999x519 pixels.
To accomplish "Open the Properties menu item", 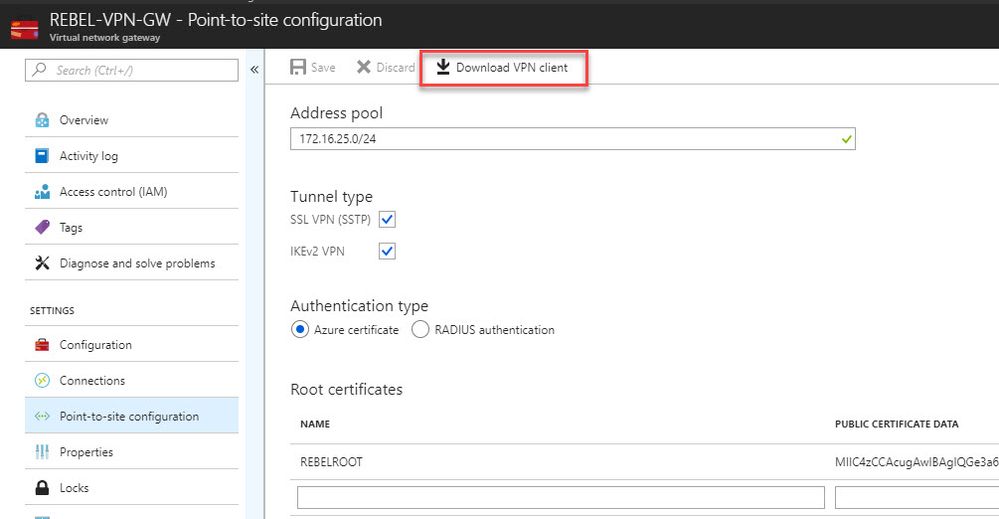I will (x=86, y=452).
